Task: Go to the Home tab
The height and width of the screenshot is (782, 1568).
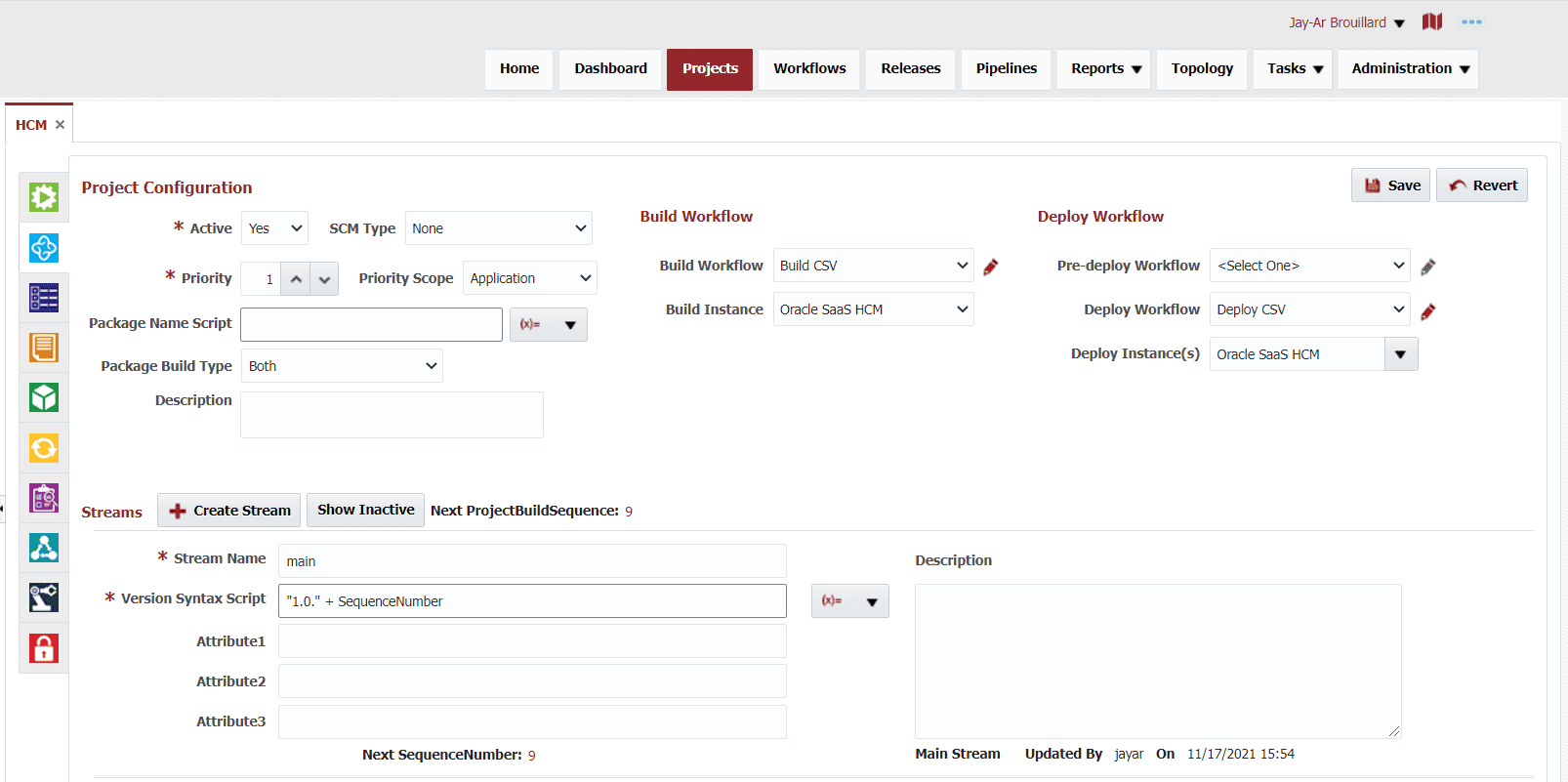Action: [x=519, y=69]
